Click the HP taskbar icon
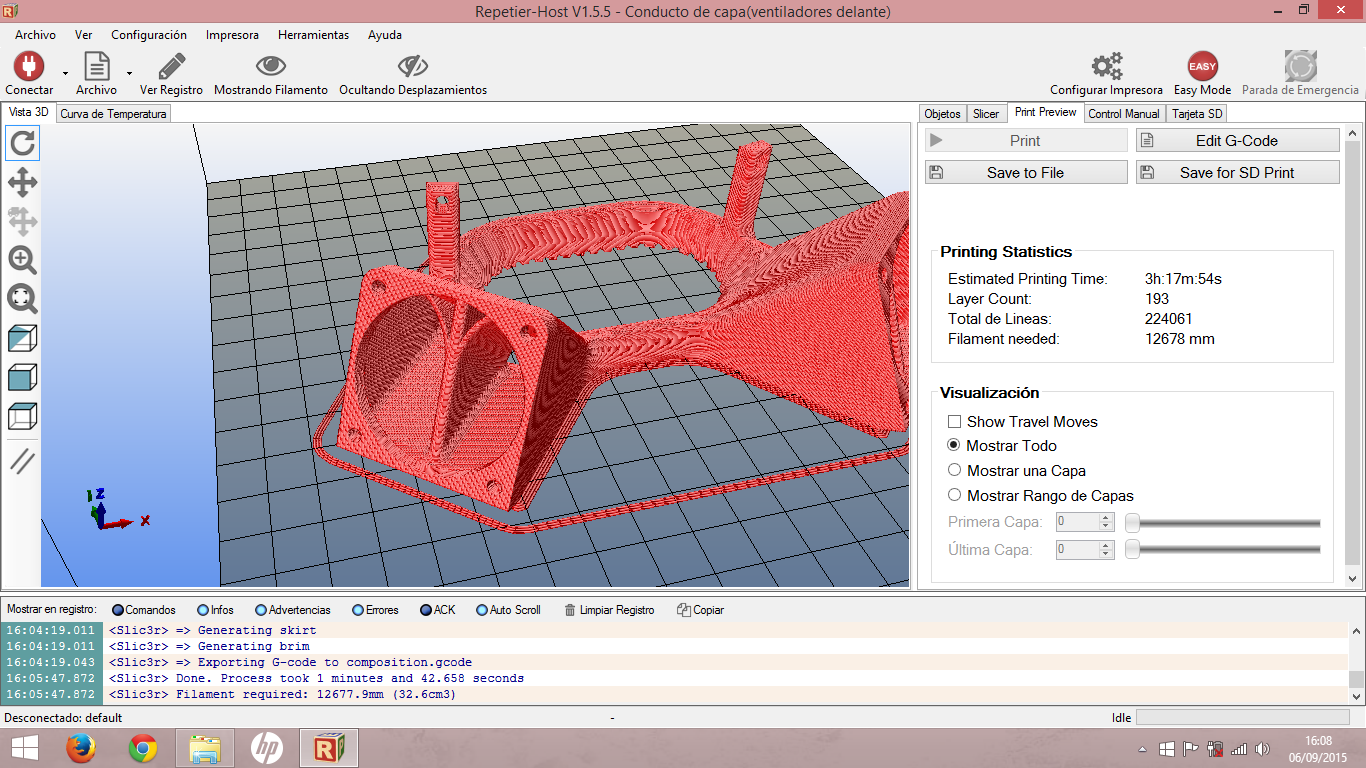Screen dimensions: 1366x768 (267, 748)
